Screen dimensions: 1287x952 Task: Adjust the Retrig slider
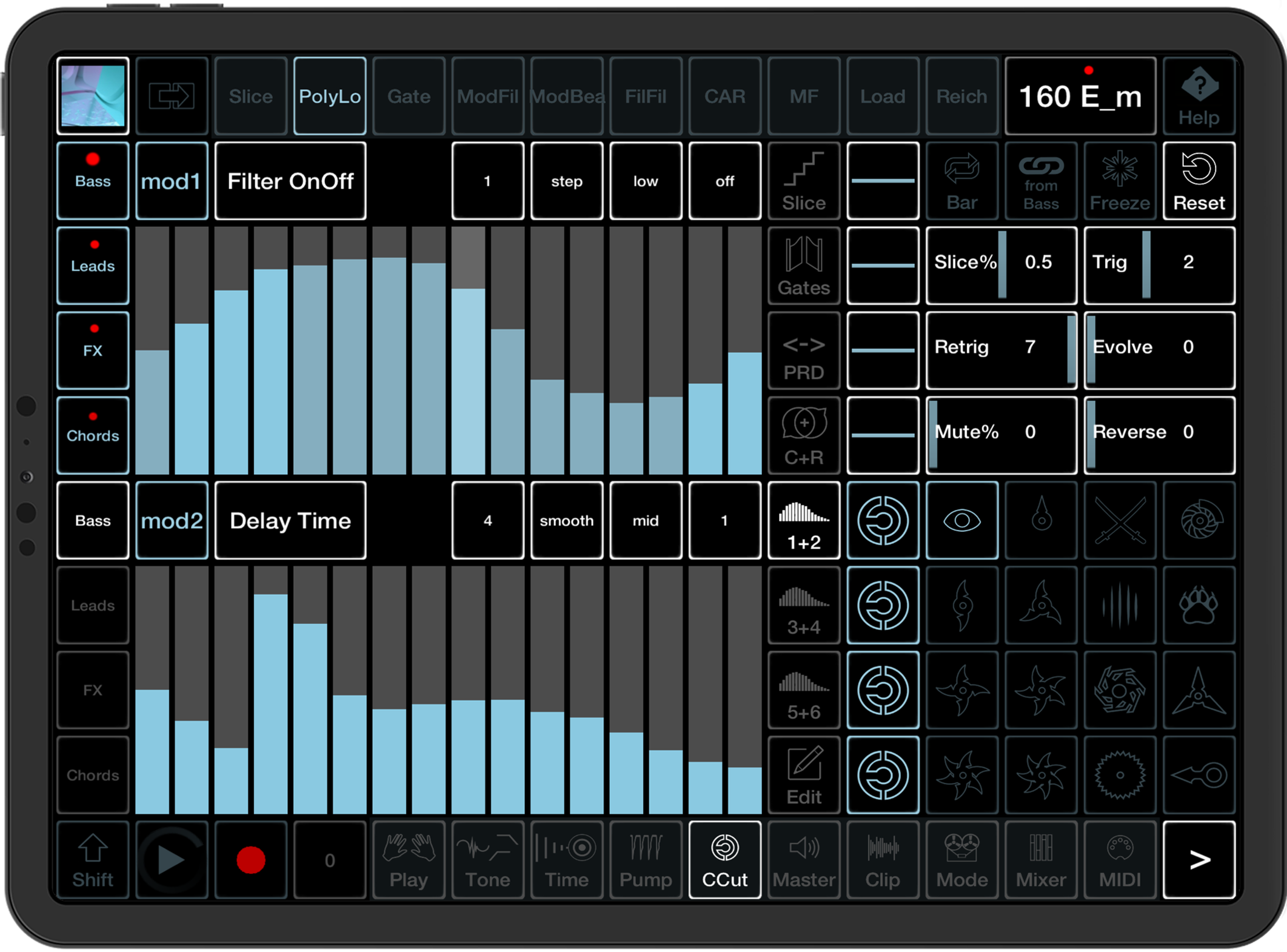click(1001, 350)
